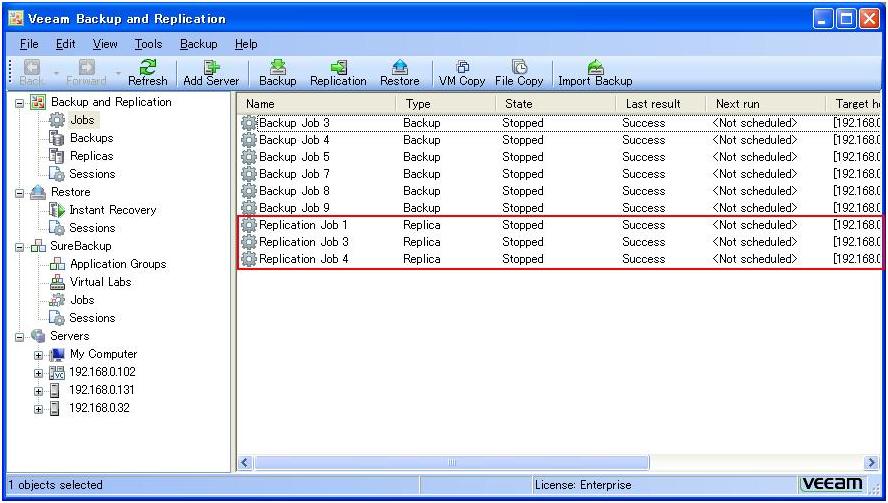Select the Virtual Labs icon
Image resolution: width=888 pixels, height=503 pixels.
click(x=57, y=282)
